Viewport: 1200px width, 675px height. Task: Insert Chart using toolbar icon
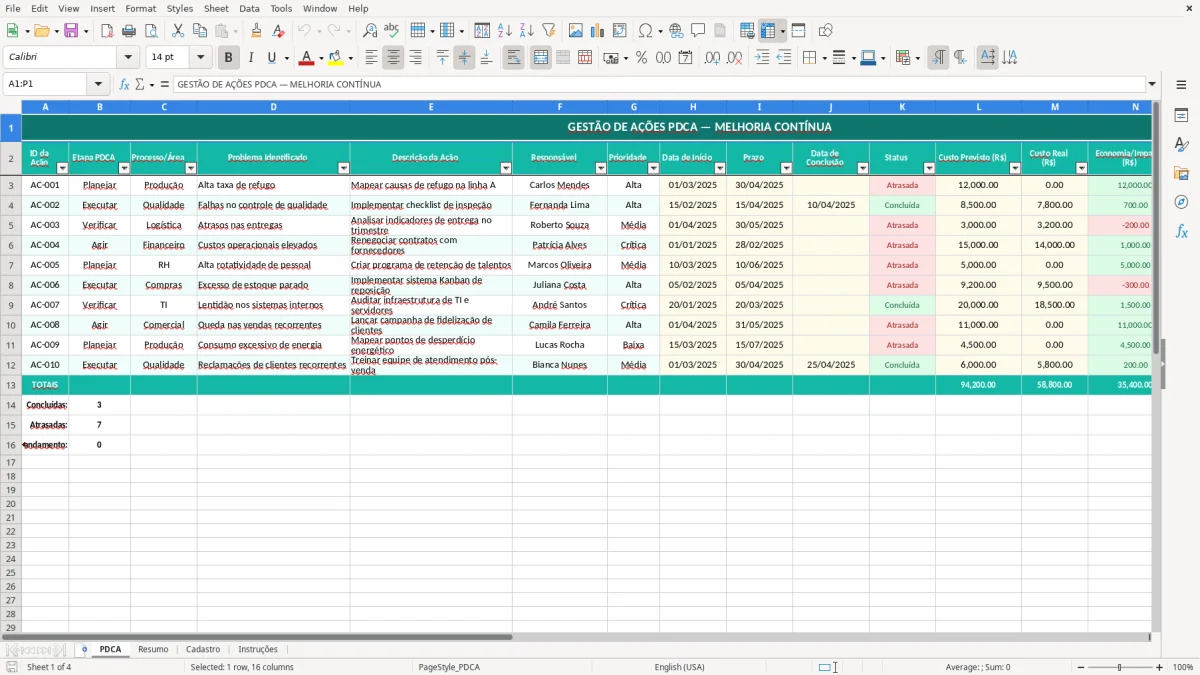[598, 31]
